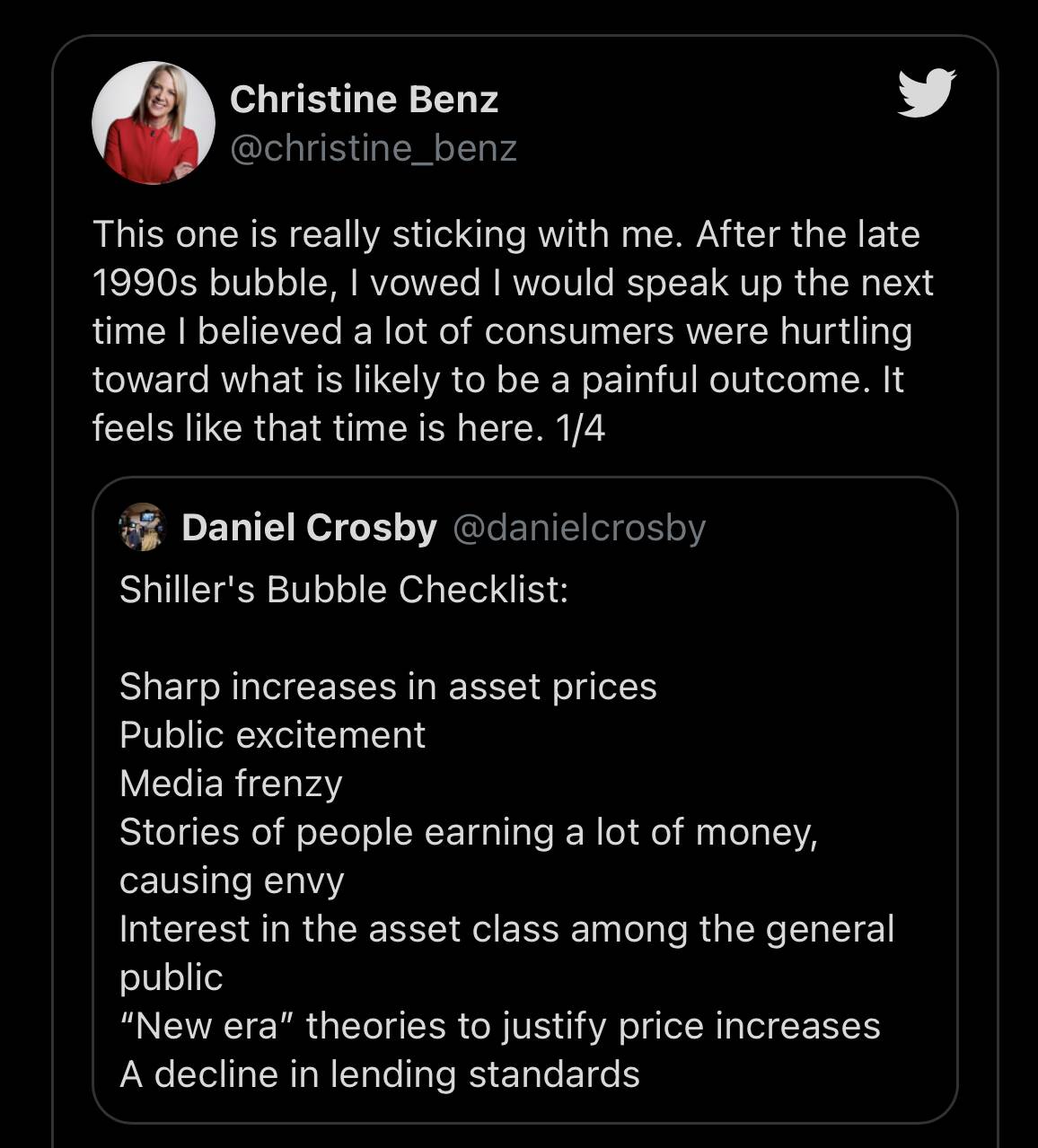Image resolution: width=1038 pixels, height=1148 pixels.
Task: Click "Stories of people earning" line
Action: pyautogui.click(x=468, y=832)
